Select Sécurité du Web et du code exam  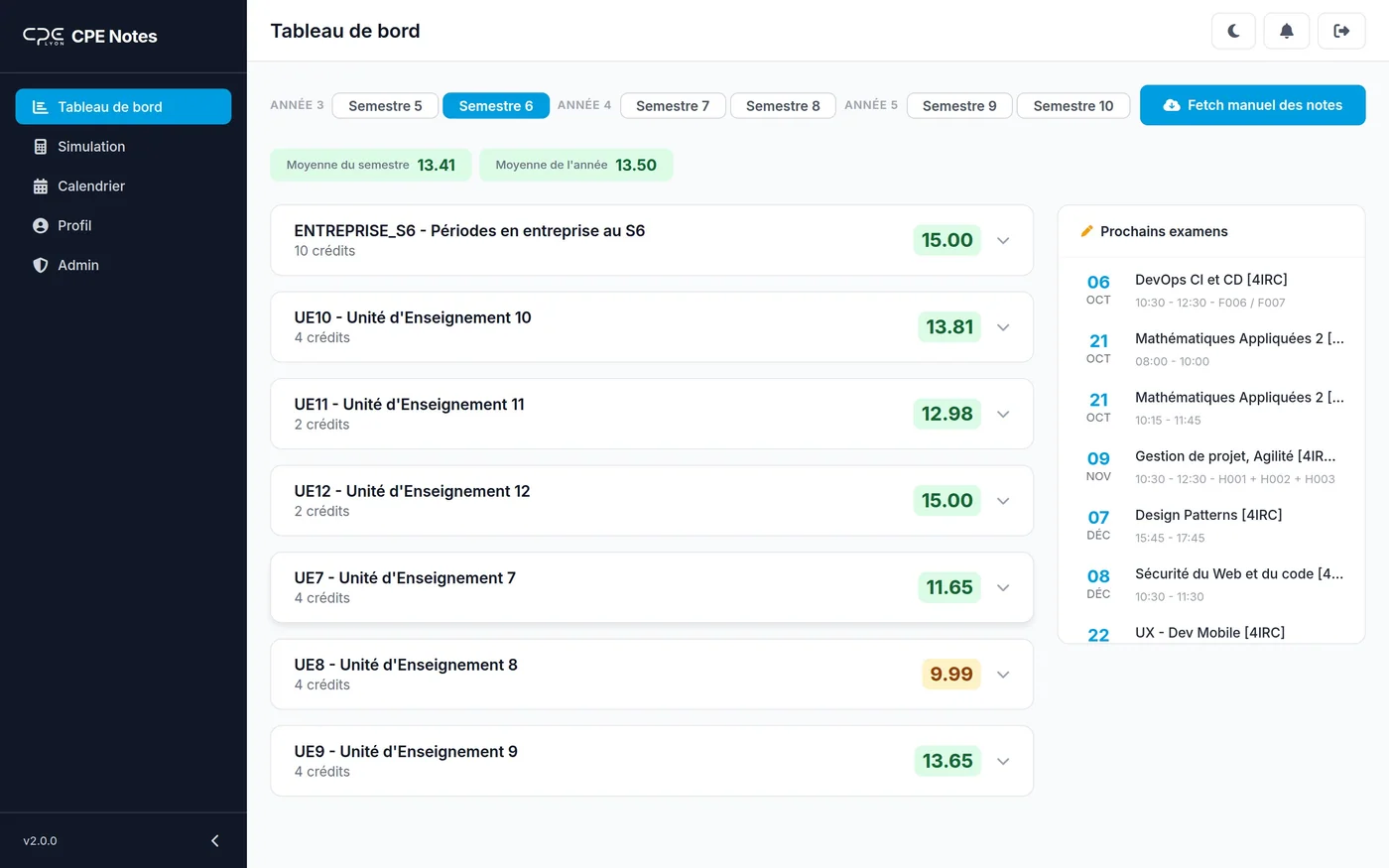click(1211, 584)
